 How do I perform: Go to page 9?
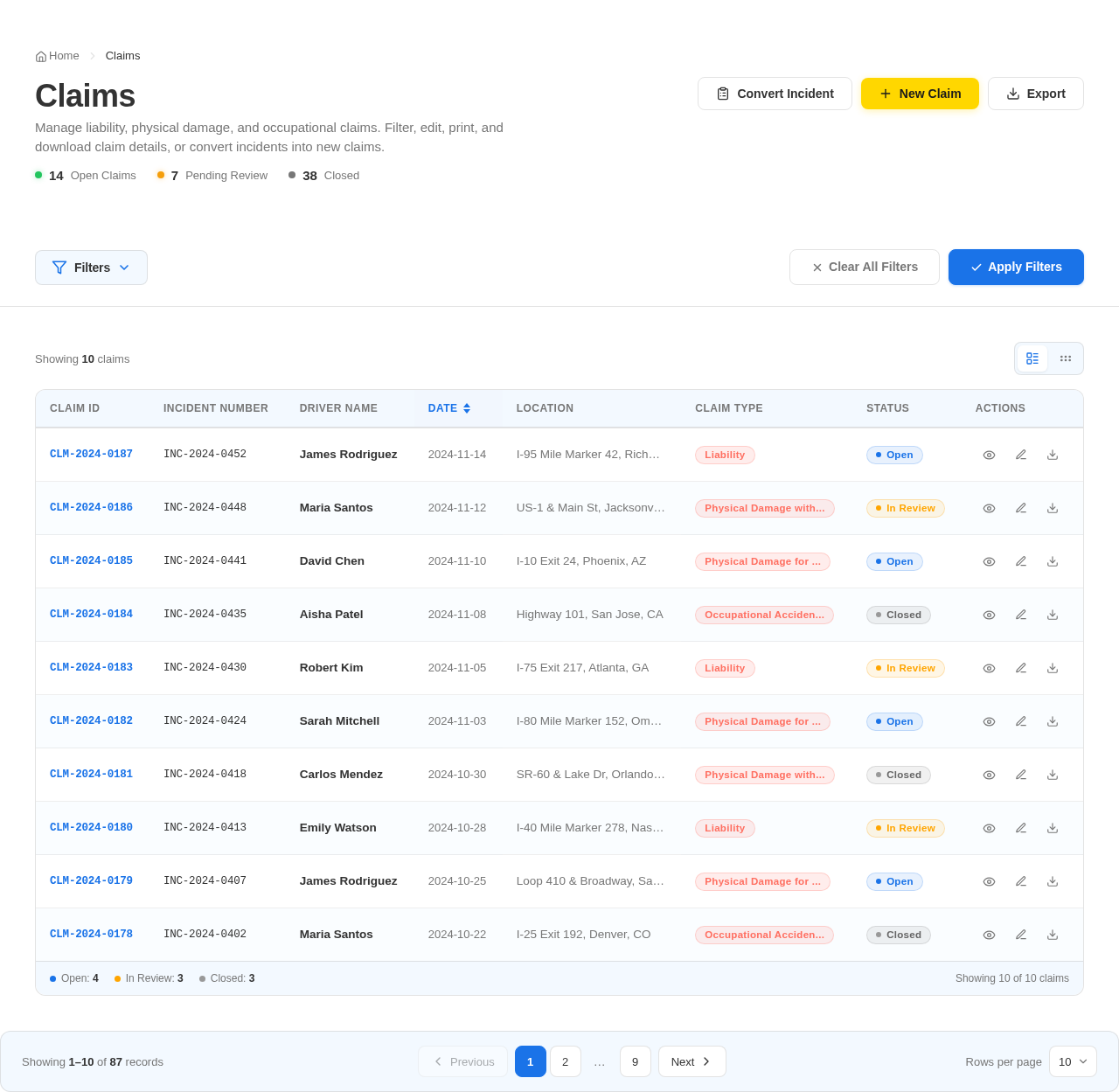pyautogui.click(x=636, y=1061)
